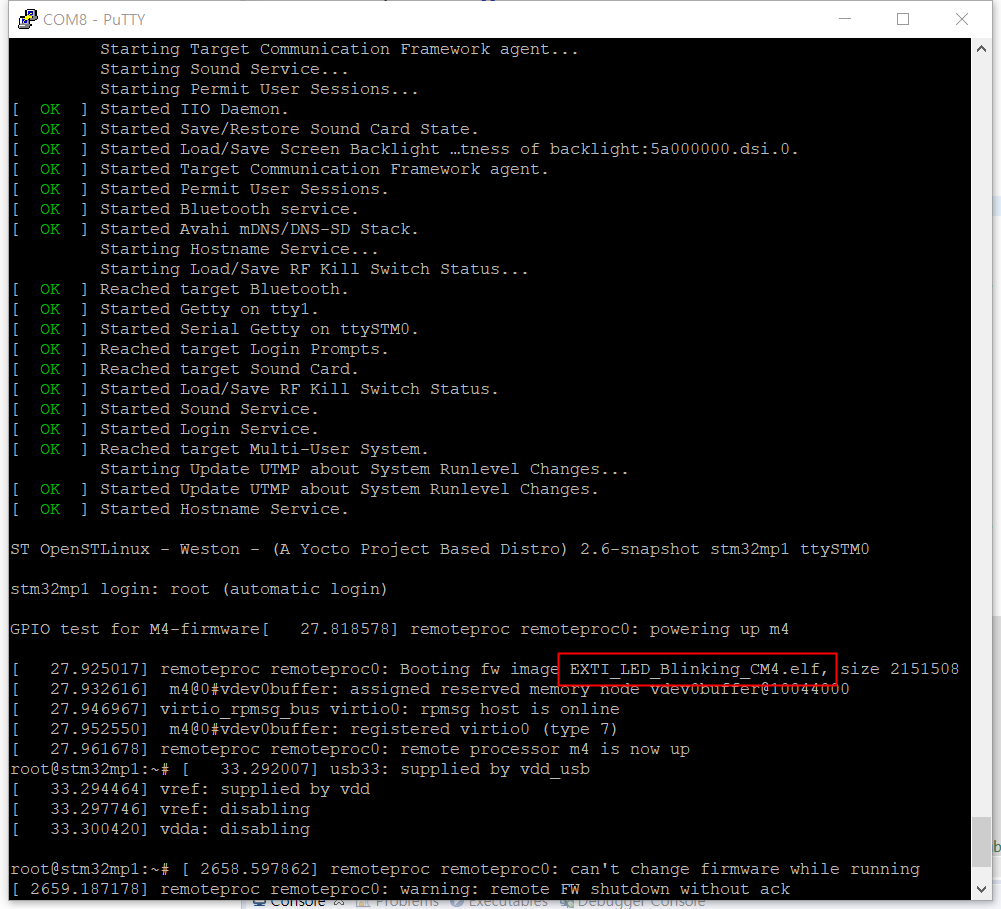The image size is (1001, 909).
Task: Click 'Started Serial Getty on ttySTM0.' line
Action: [215, 329]
